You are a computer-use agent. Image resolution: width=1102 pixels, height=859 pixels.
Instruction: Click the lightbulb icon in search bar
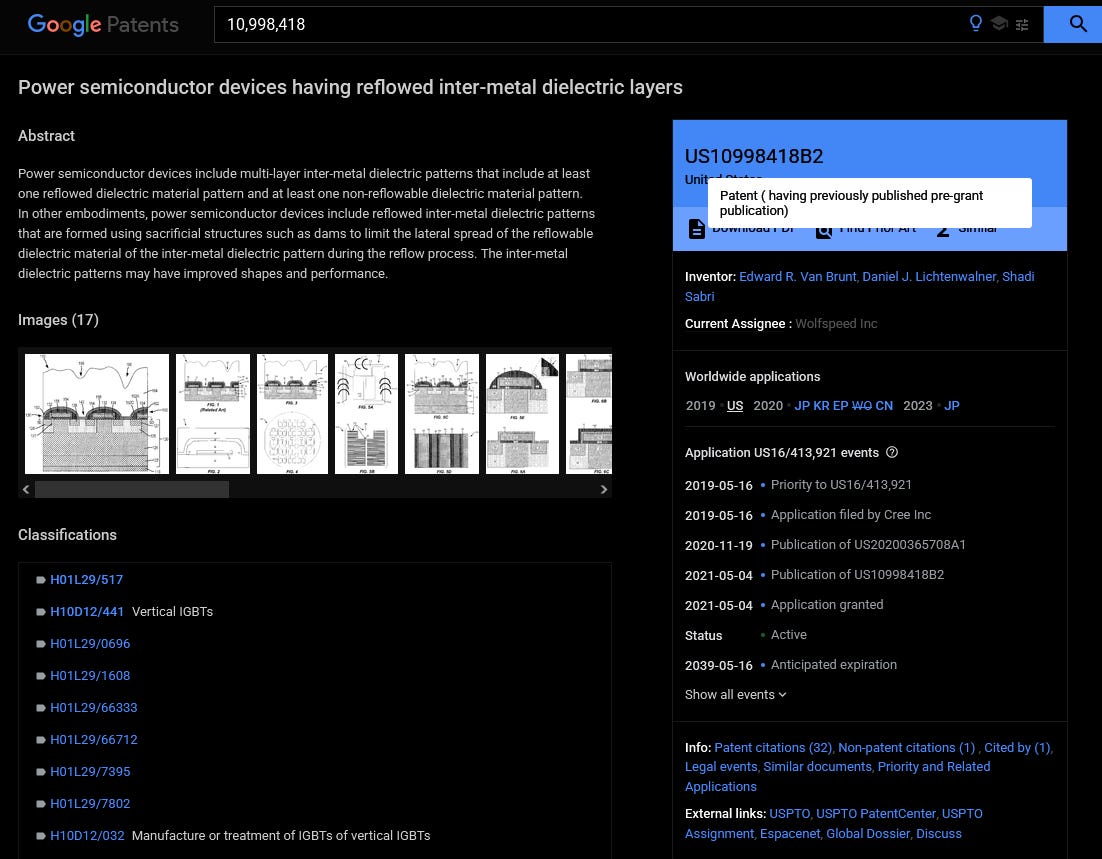point(975,23)
